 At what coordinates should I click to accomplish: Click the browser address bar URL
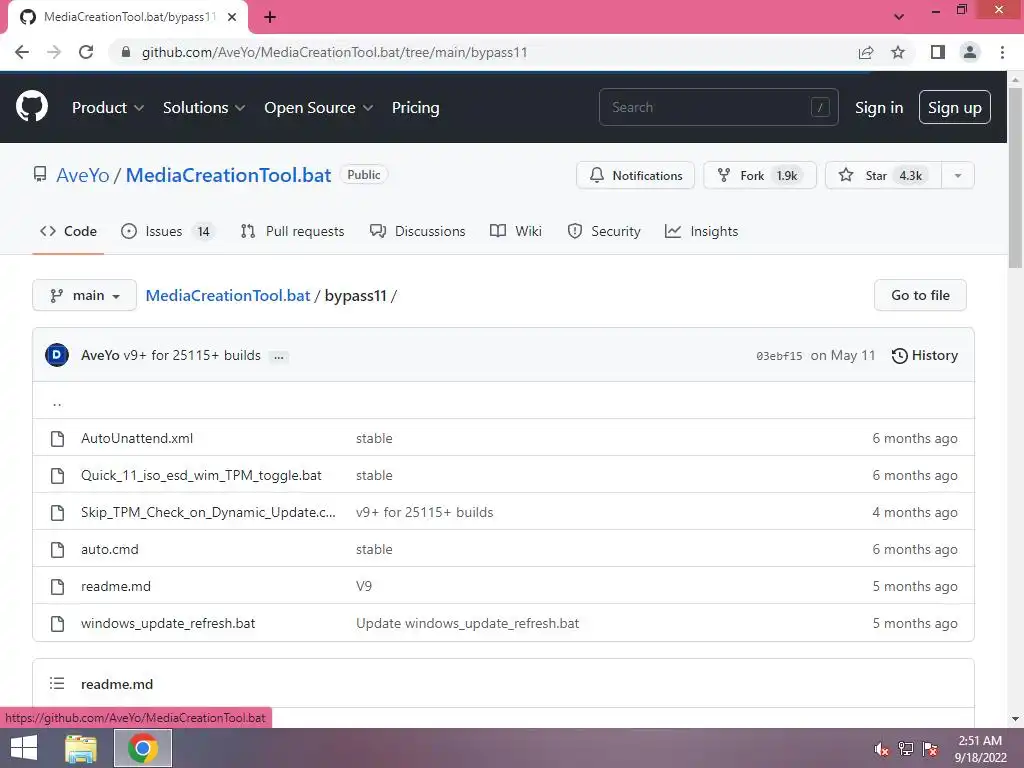(334, 52)
